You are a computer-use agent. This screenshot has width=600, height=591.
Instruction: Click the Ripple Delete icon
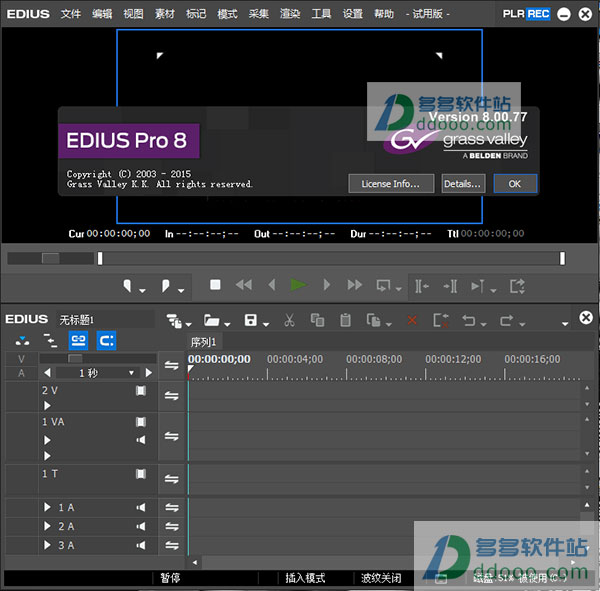pyautogui.click(x=440, y=320)
